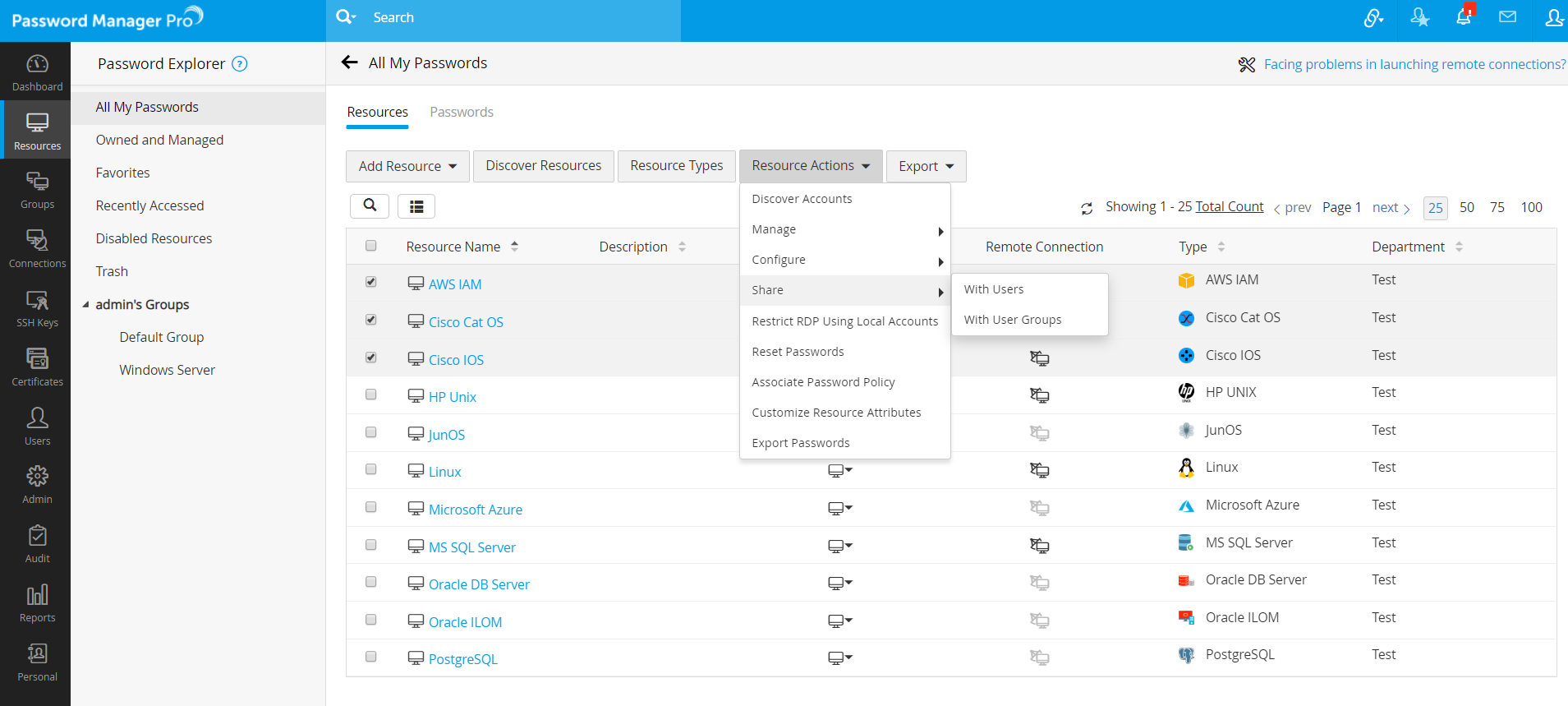Expand the Export dropdown button
1568x706 pixels.
click(926, 166)
